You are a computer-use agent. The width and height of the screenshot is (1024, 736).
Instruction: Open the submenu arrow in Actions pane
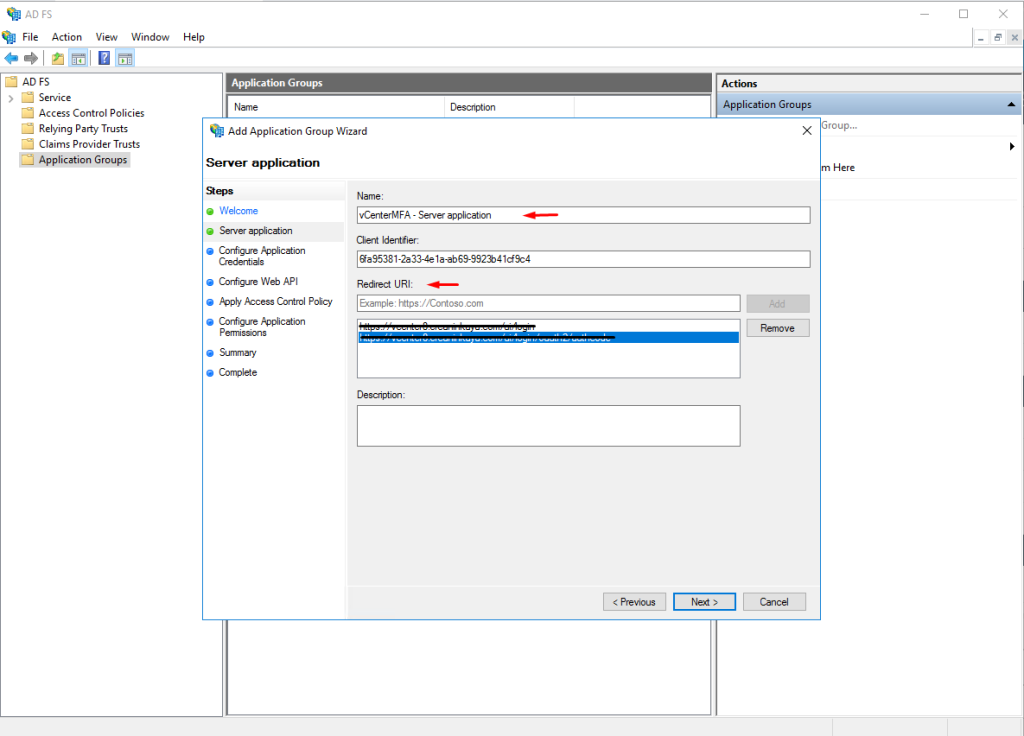click(x=1012, y=147)
